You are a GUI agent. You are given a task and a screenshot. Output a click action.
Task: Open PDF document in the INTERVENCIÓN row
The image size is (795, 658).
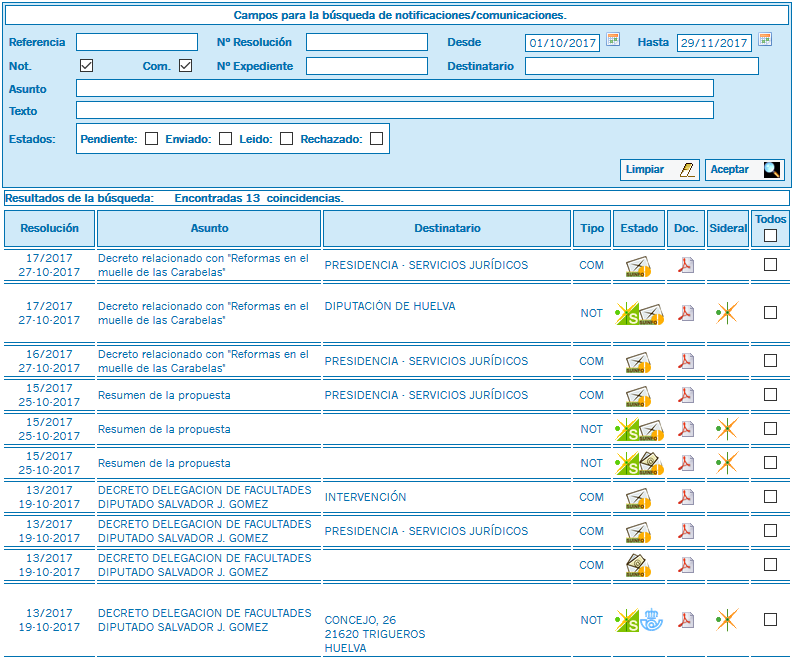point(686,497)
